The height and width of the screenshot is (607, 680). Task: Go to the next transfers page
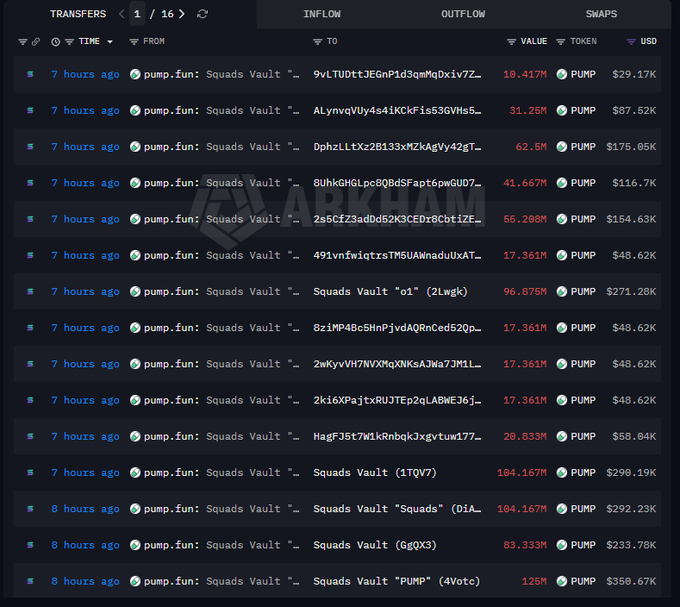point(182,14)
